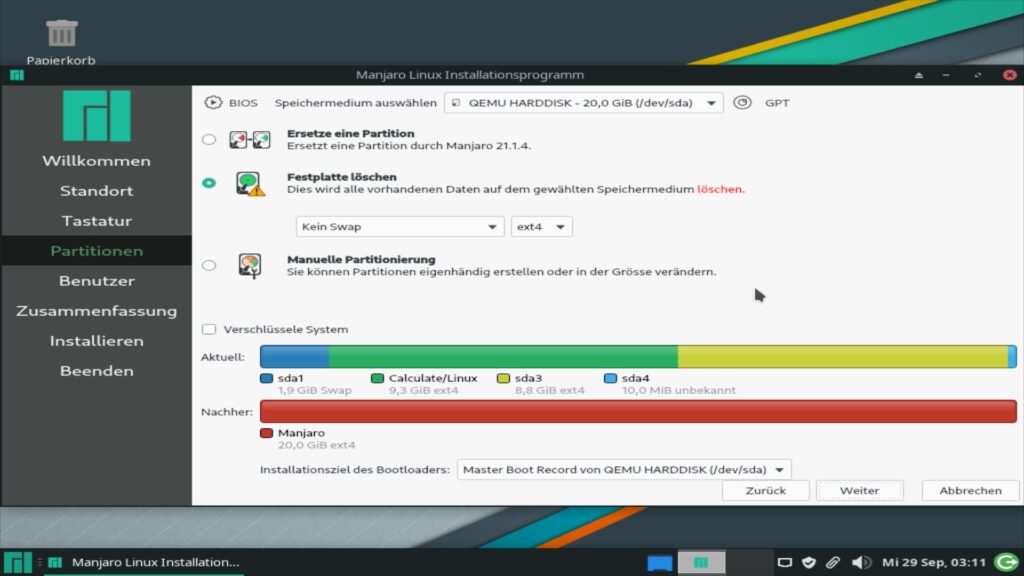Go to the Zusammenfassung step in sidebar
Viewport: 1024px width, 576px height.
coord(97,311)
